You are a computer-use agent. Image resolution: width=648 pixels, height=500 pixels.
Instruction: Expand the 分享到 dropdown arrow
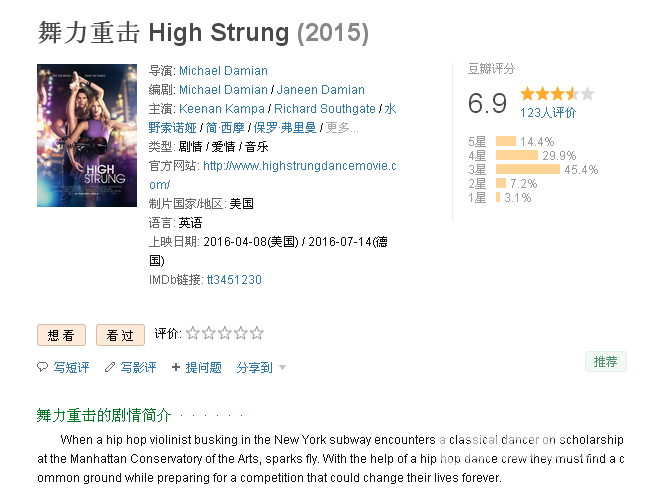(x=283, y=367)
